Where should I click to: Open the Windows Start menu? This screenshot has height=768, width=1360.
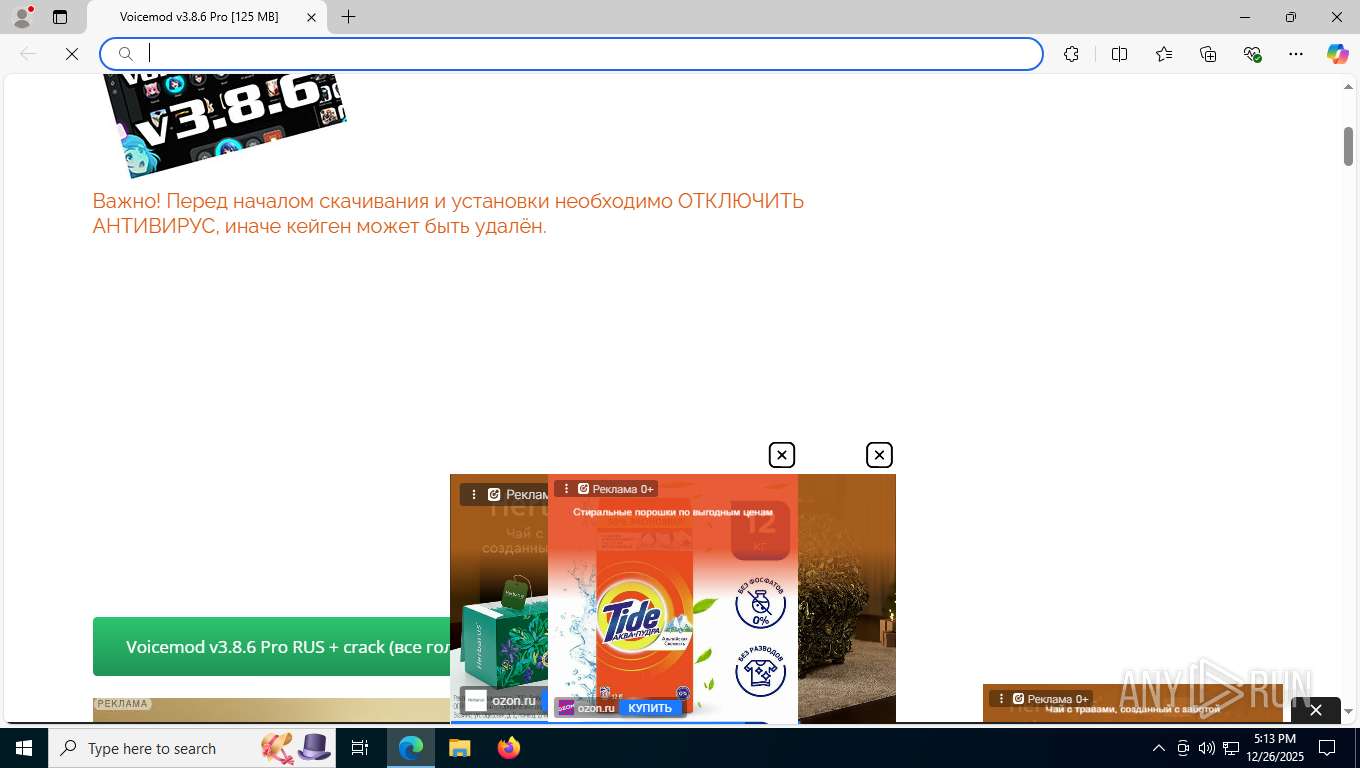coord(24,748)
